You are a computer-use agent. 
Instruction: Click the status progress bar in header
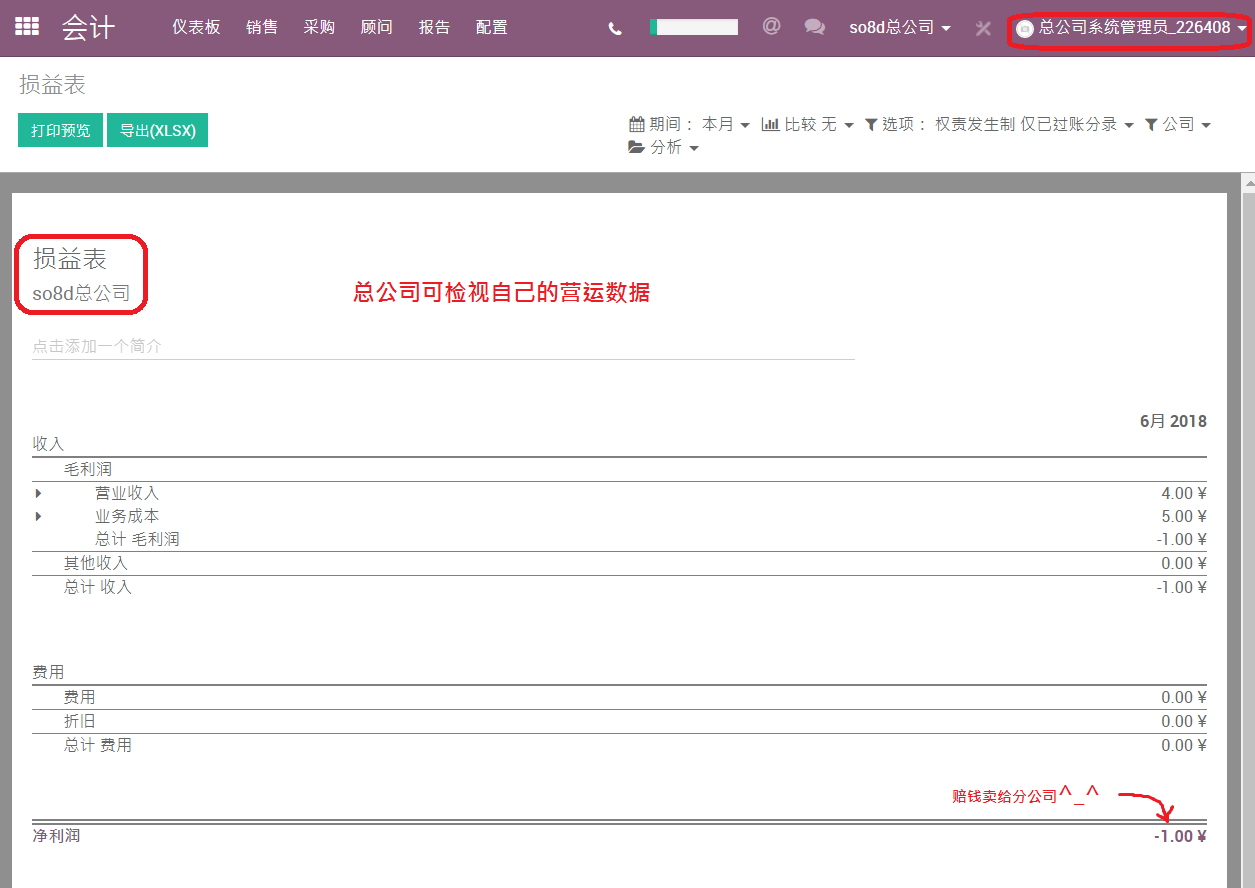point(694,27)
